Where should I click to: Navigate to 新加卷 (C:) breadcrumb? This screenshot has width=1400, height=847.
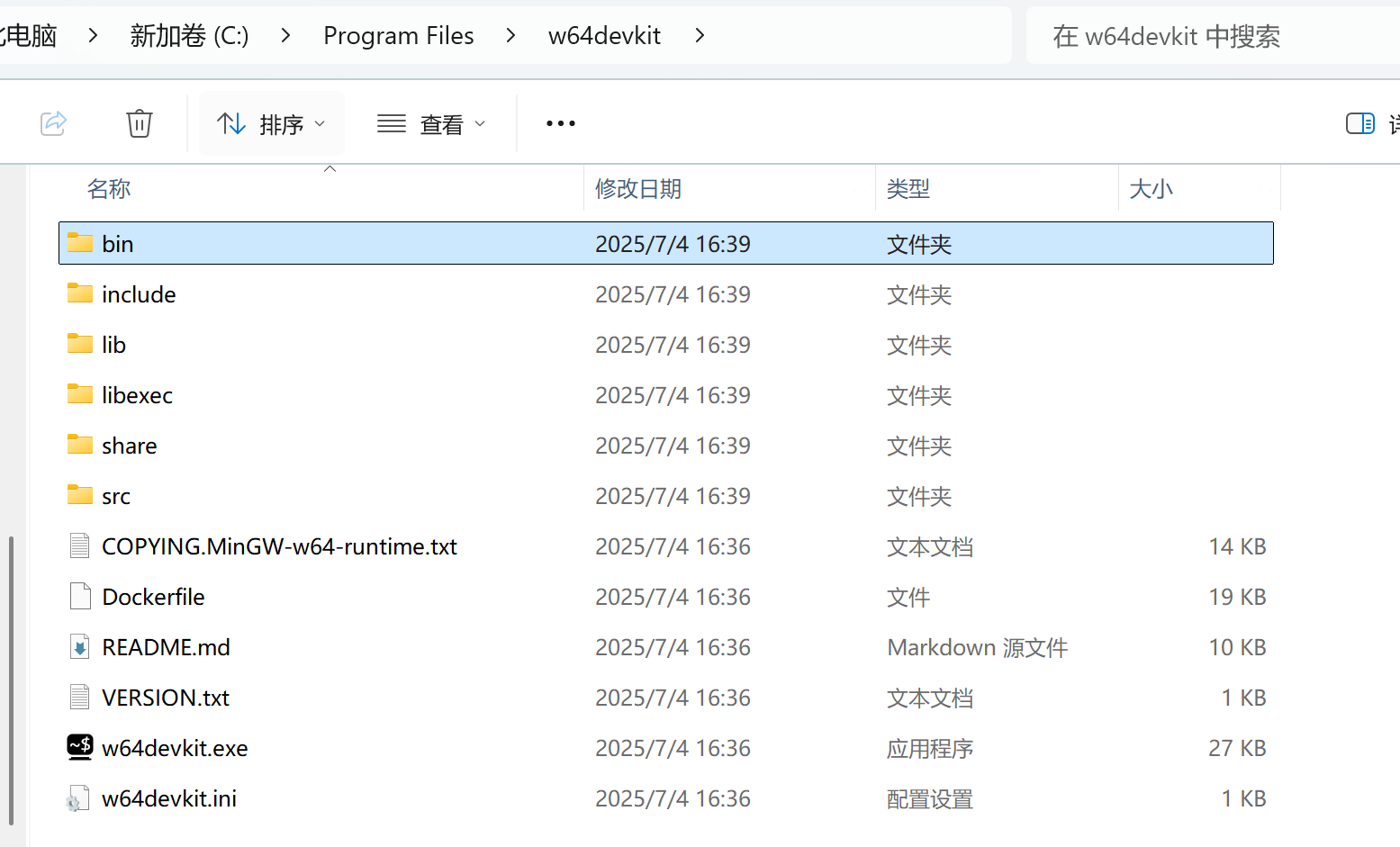pos(189,35)
